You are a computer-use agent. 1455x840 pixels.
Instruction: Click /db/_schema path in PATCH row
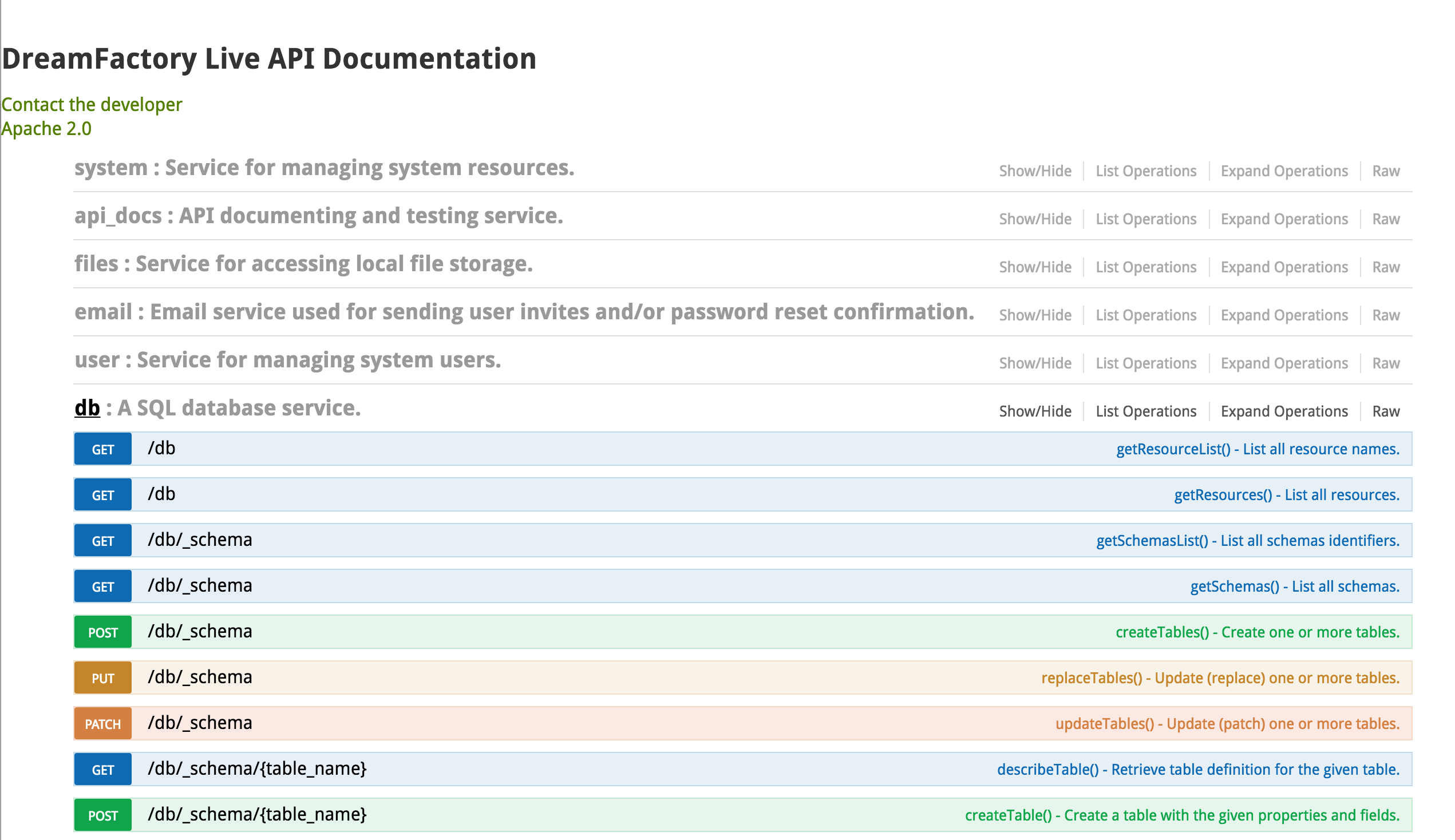(200, 723)
